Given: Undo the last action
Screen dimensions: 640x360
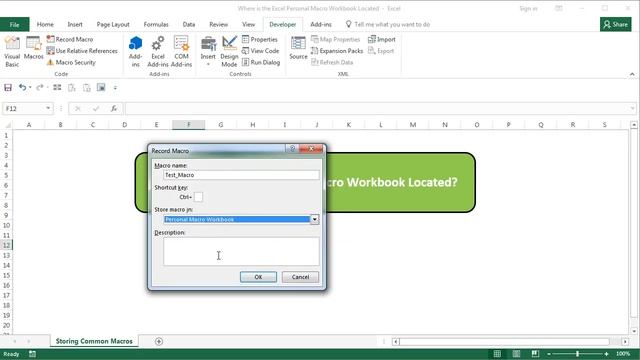Looking at the screenshot, I should [x=22, y=87].
